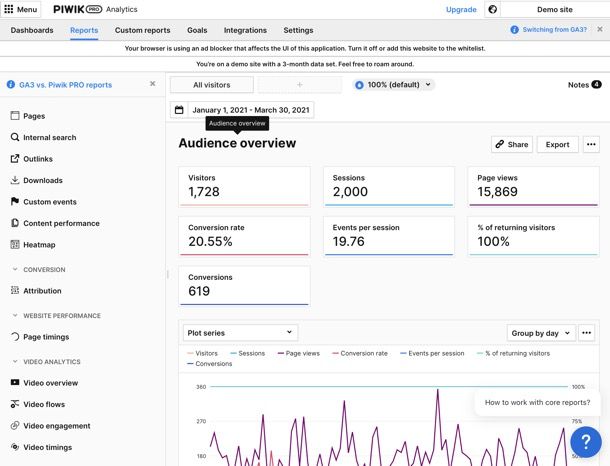Click the globe icon beside Demo site

(x=493, y=9)
